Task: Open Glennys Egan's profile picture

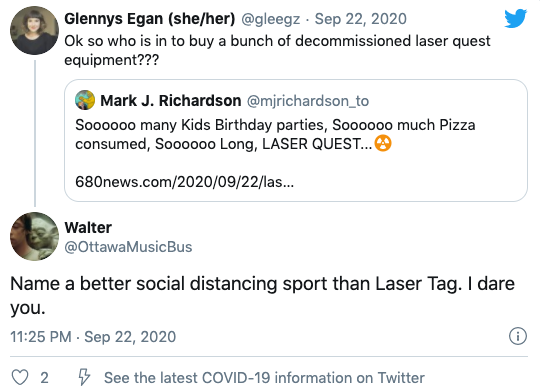Action: [34, 30]
